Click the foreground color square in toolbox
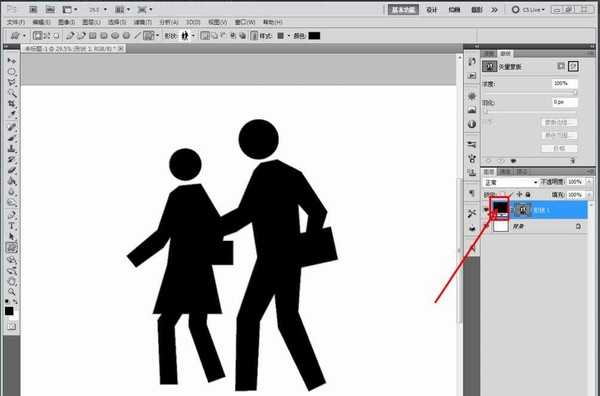 point(9,311)
